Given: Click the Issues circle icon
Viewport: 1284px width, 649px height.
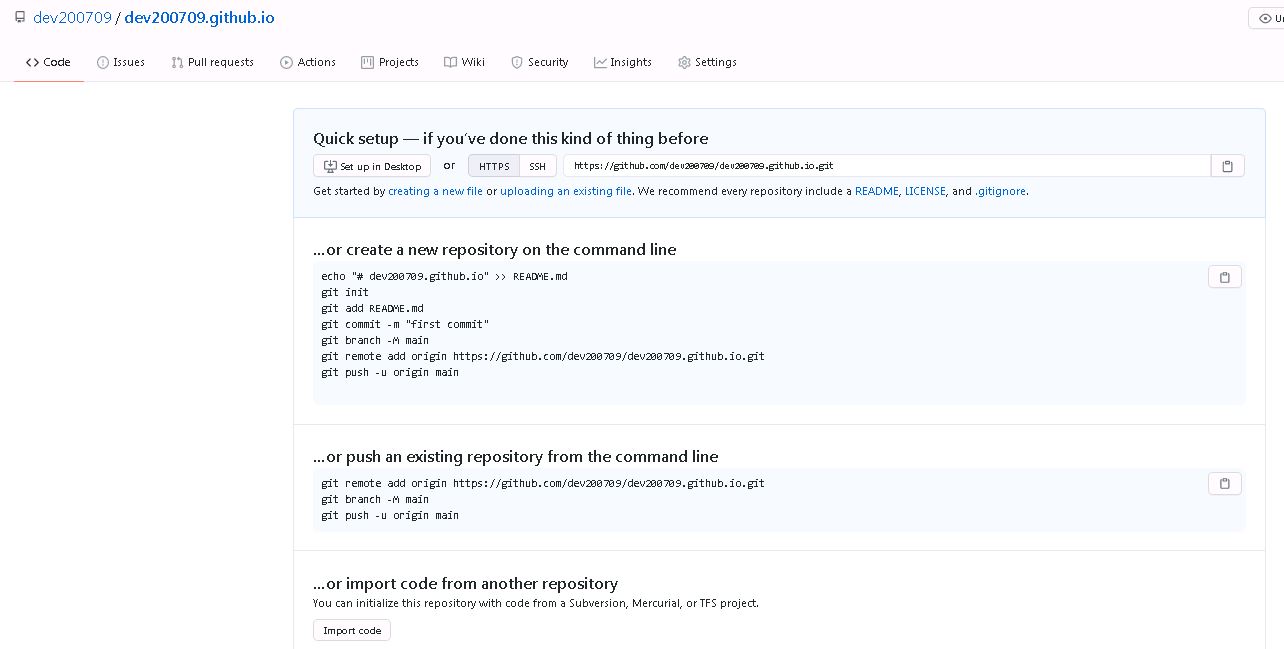Looking at the screenshot, I should pyautogui.click(x=103, y=62).
